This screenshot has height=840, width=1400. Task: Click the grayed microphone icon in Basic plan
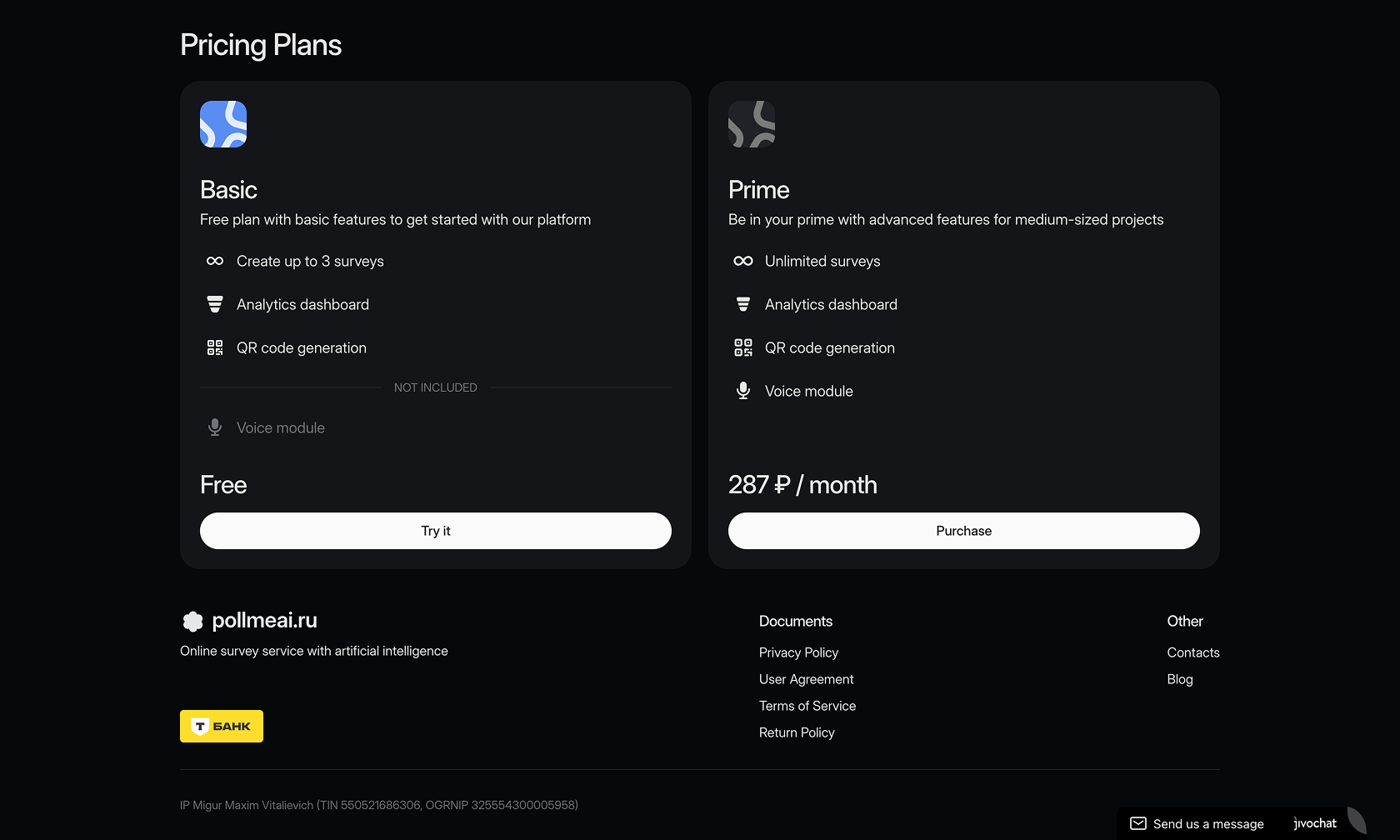(x=215, y=427)
